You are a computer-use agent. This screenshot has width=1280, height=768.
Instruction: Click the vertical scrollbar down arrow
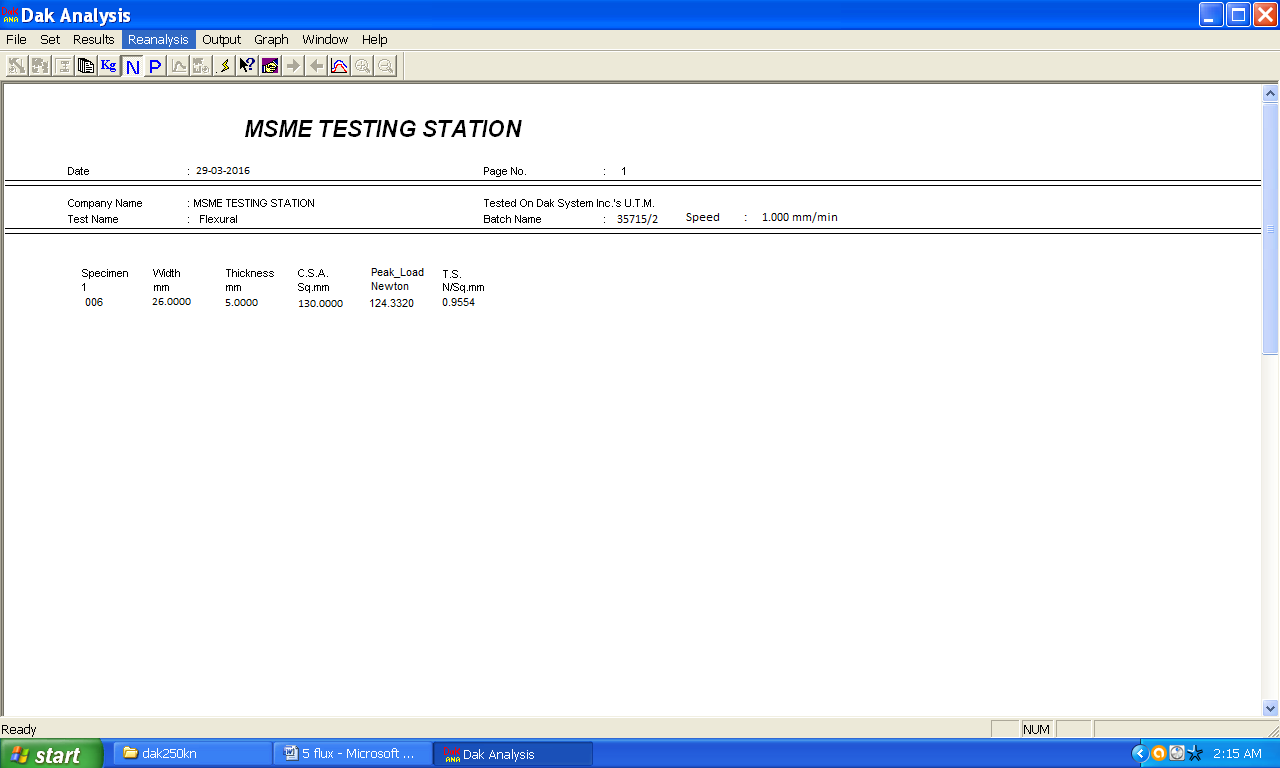coord(1271,707)
